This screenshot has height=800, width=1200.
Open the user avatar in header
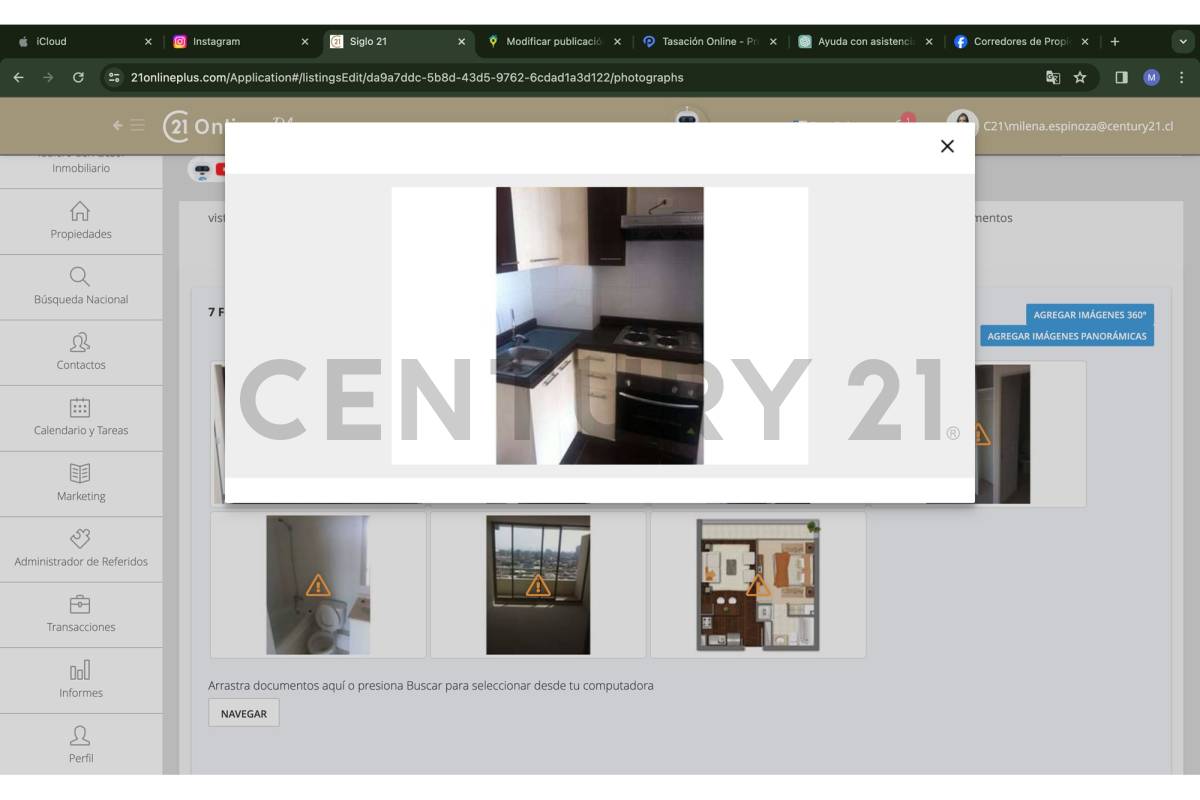(962, 120)
